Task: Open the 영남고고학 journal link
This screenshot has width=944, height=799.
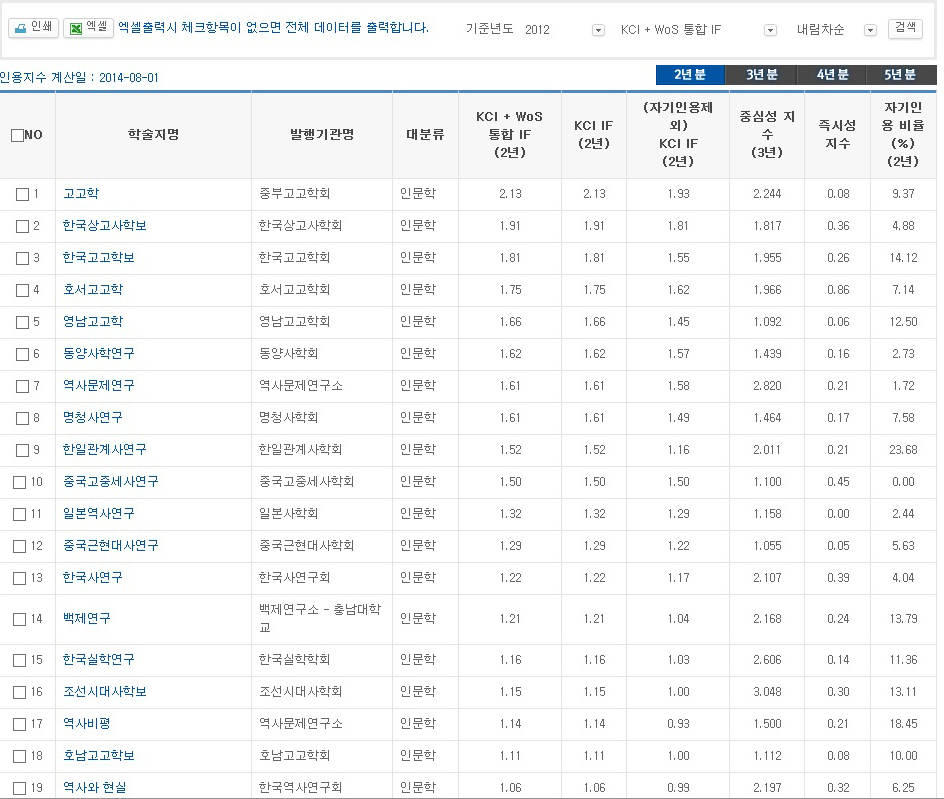Action: click(x=93, y=321)
